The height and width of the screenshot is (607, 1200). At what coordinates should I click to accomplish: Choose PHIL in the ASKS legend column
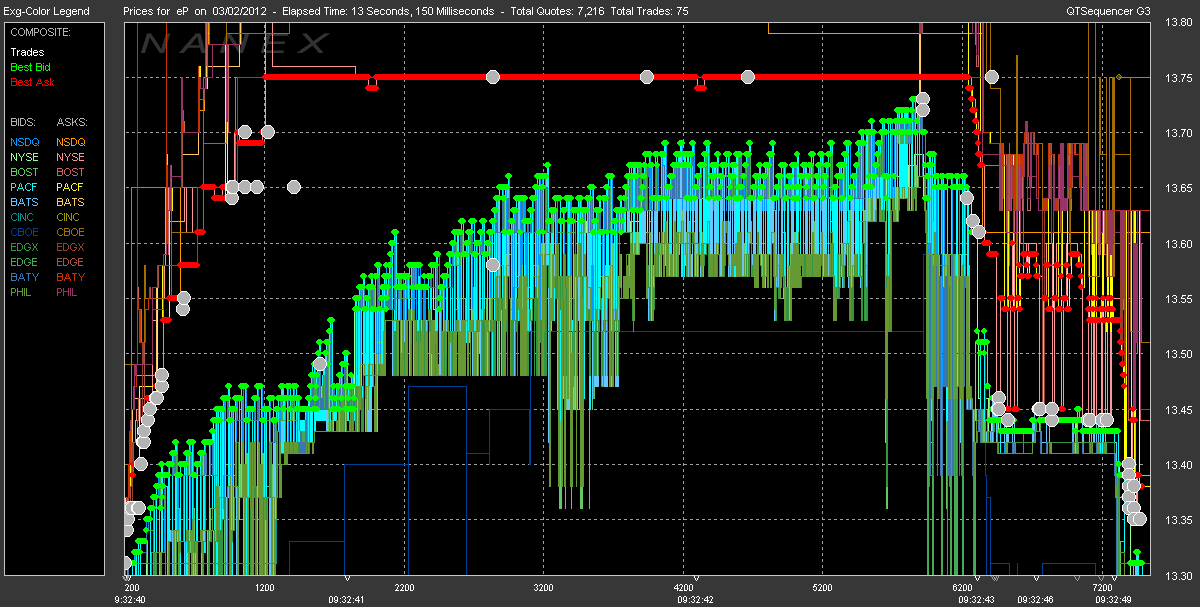67,292
